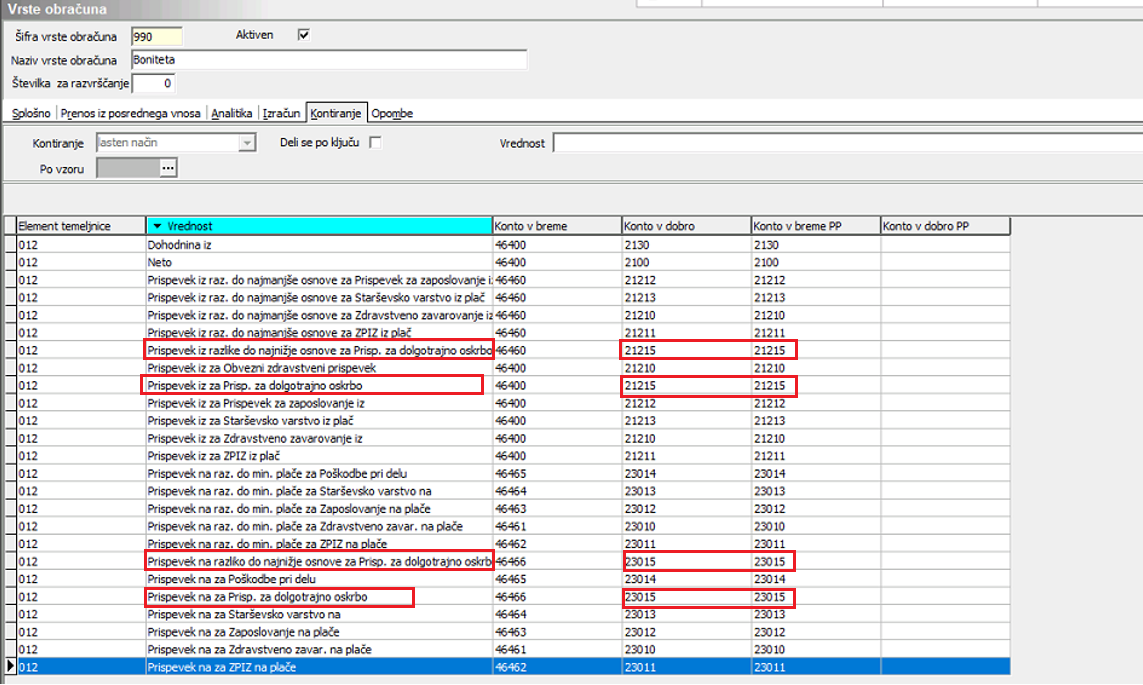Toggle the Aktiven checkbox
1143x685 pixels.
click(304, 35)
